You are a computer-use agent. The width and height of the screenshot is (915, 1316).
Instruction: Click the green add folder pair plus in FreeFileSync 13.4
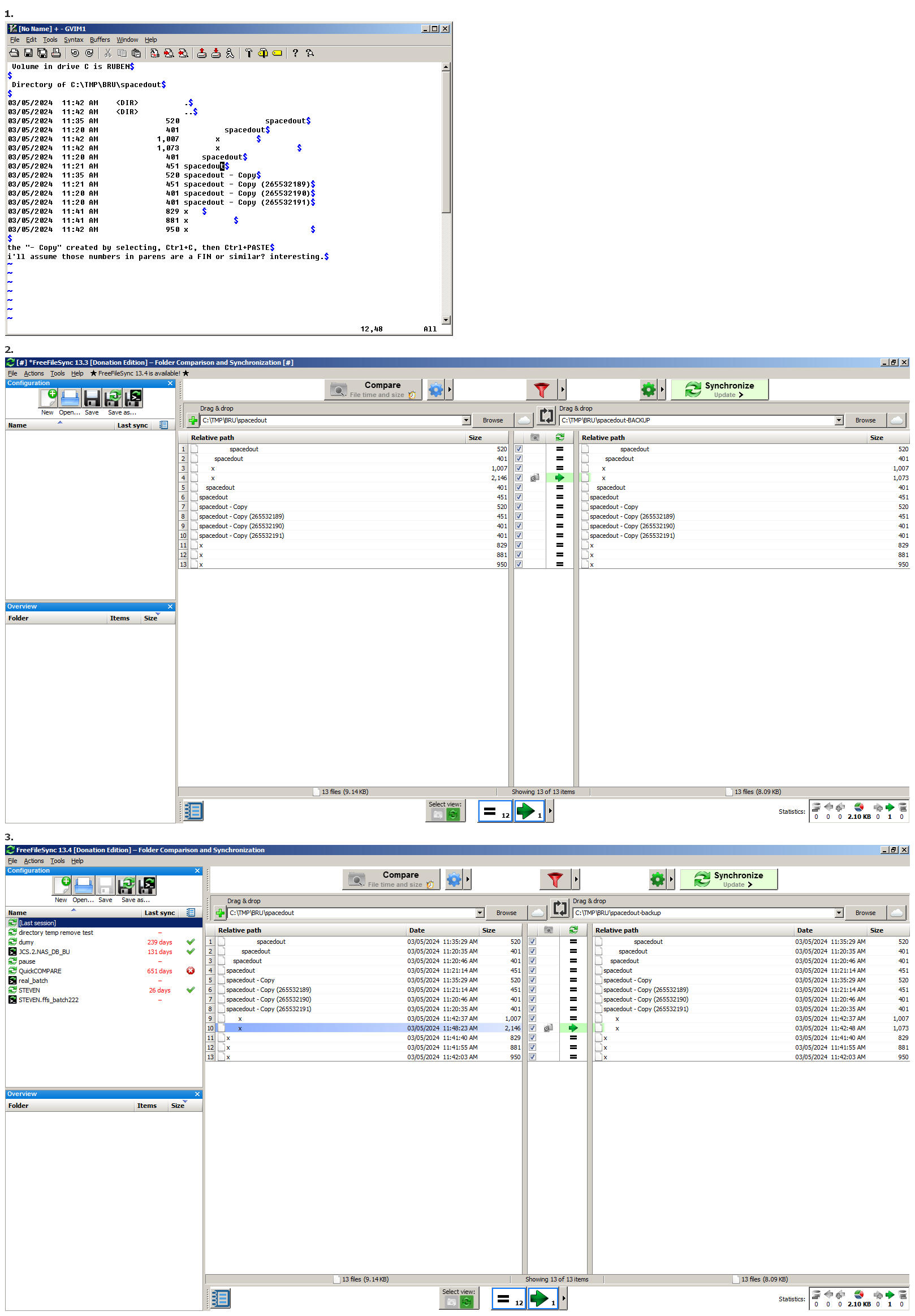pos(220,912)
